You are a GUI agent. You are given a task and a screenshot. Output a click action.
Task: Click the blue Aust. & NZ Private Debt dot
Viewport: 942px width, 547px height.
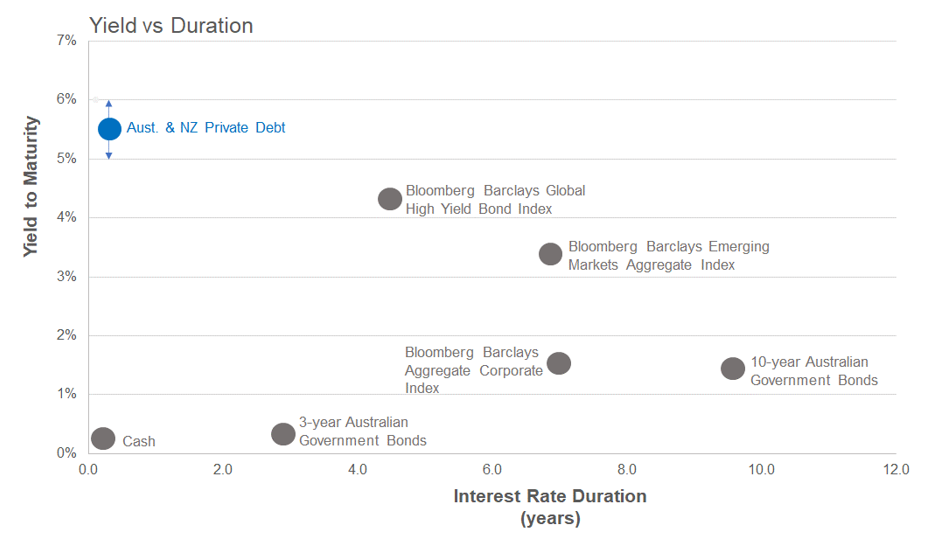109,129
